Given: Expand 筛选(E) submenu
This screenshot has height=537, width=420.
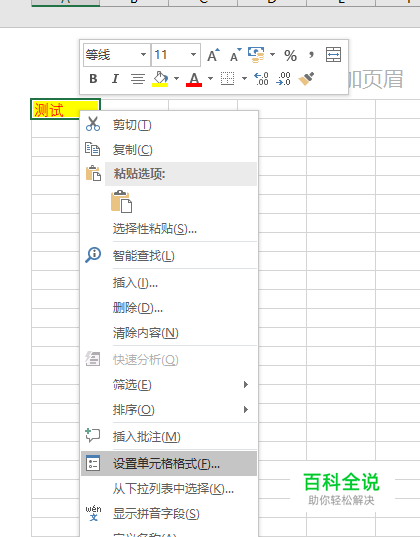Looking at the screenshot, I should click(x=169, y=385).
